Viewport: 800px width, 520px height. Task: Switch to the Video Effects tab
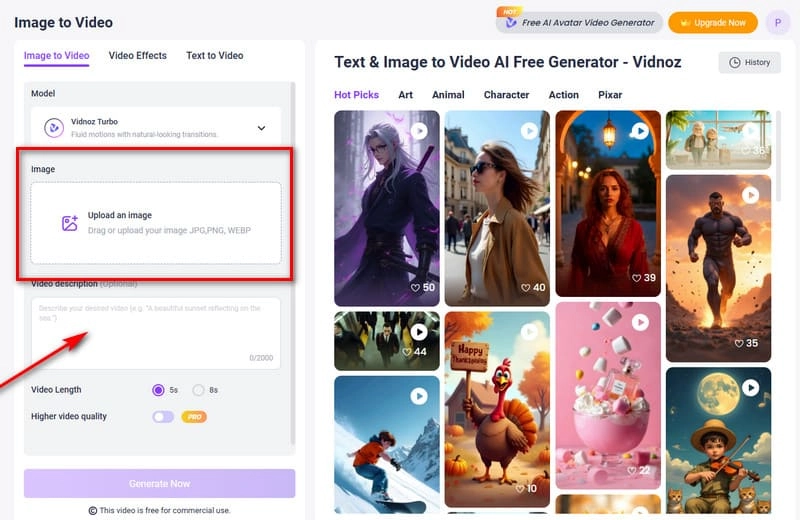(137, 56)
